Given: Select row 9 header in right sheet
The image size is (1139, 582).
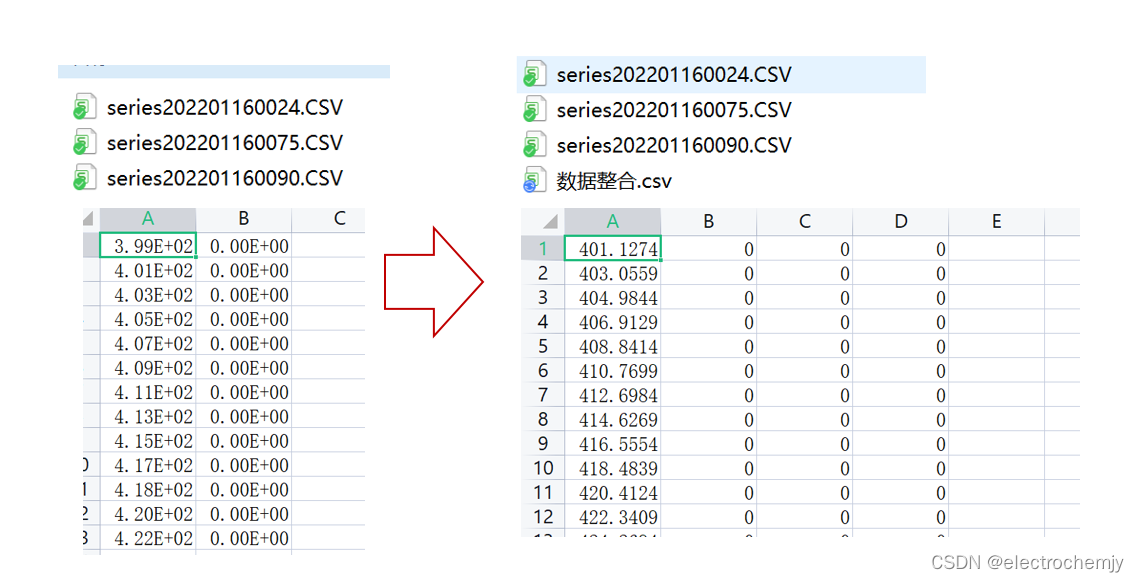Looking at the screenshot, I should coord(543,443).
